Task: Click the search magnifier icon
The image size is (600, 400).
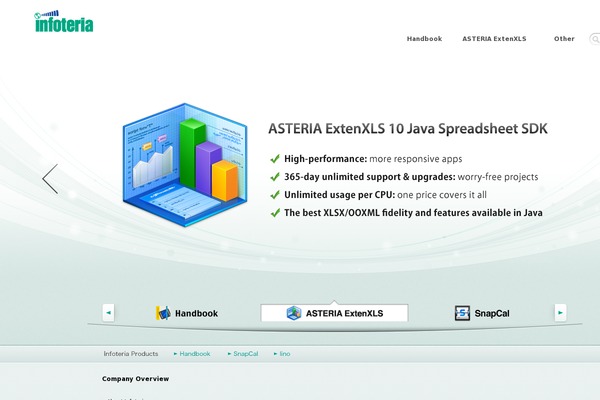Action: pos(595,39)
